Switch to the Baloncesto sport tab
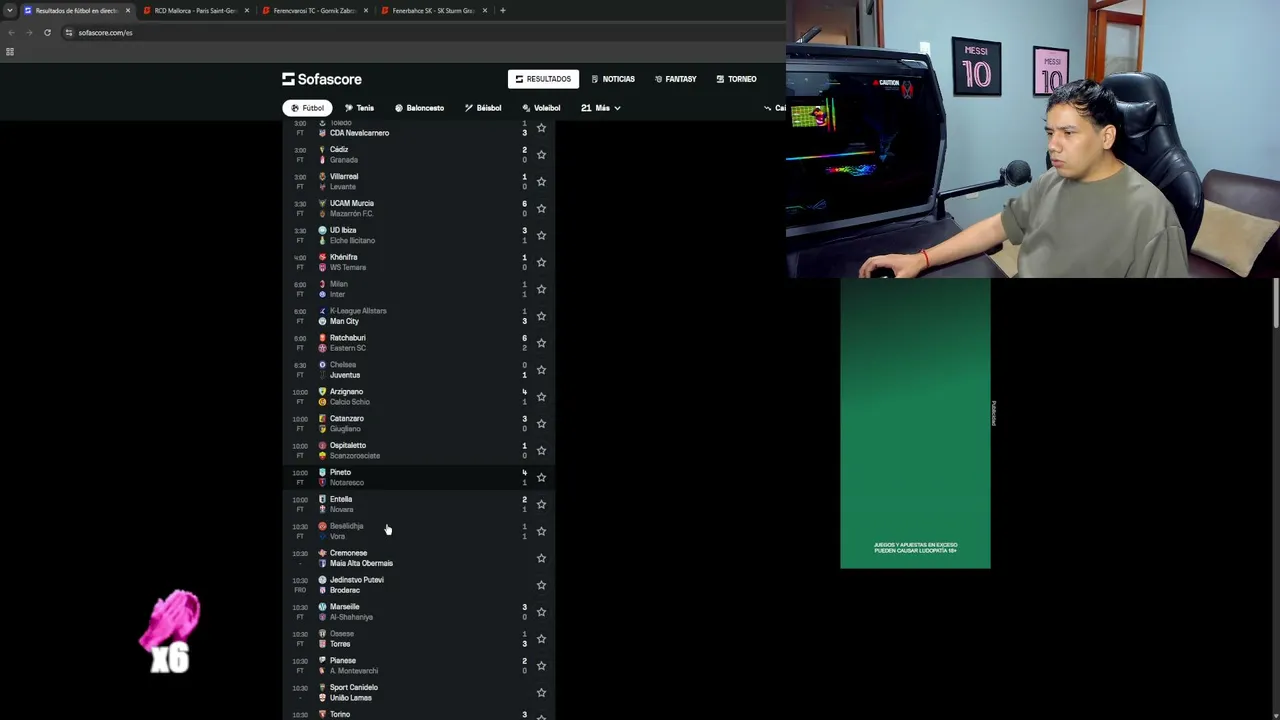Viewport: 1280px width, 720px height. pos(419,108)
